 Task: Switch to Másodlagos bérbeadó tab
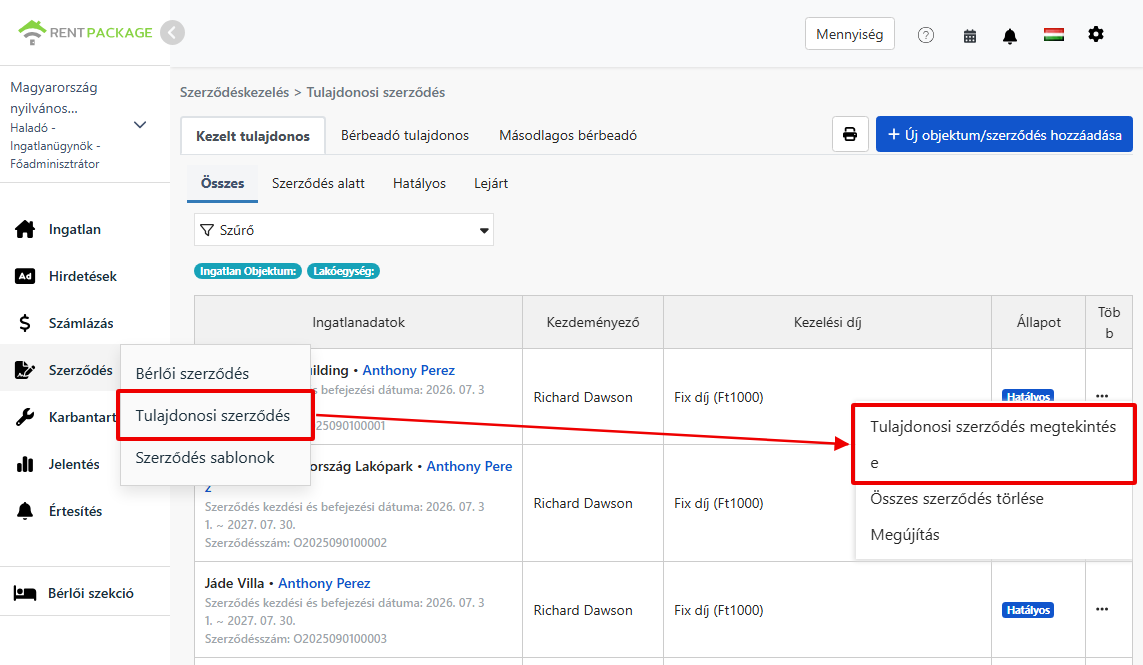(568, 136)
